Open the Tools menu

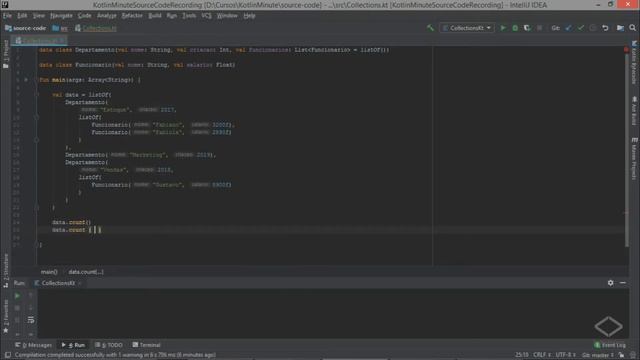189,16
